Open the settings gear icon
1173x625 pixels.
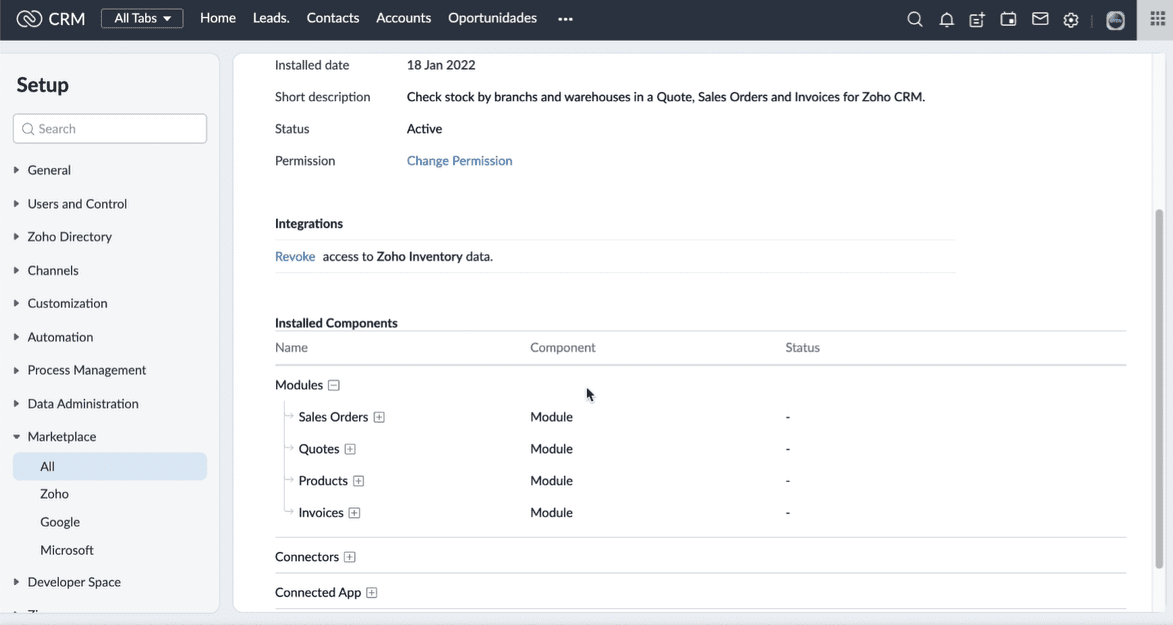click(x=1071, y=19)
